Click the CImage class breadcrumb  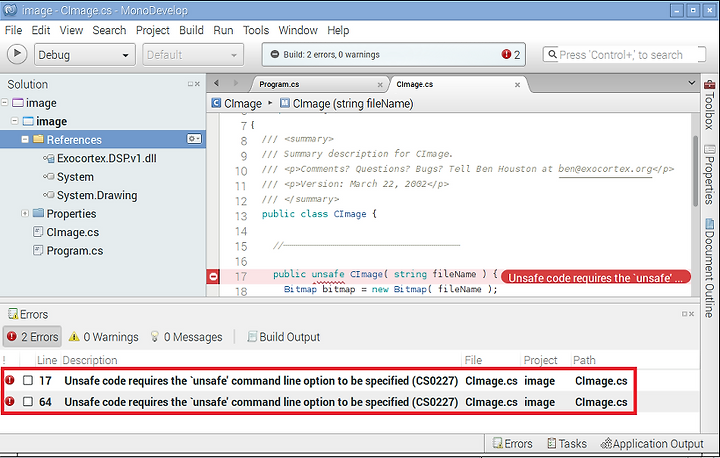pyautogui.click(x=236, y=103)
